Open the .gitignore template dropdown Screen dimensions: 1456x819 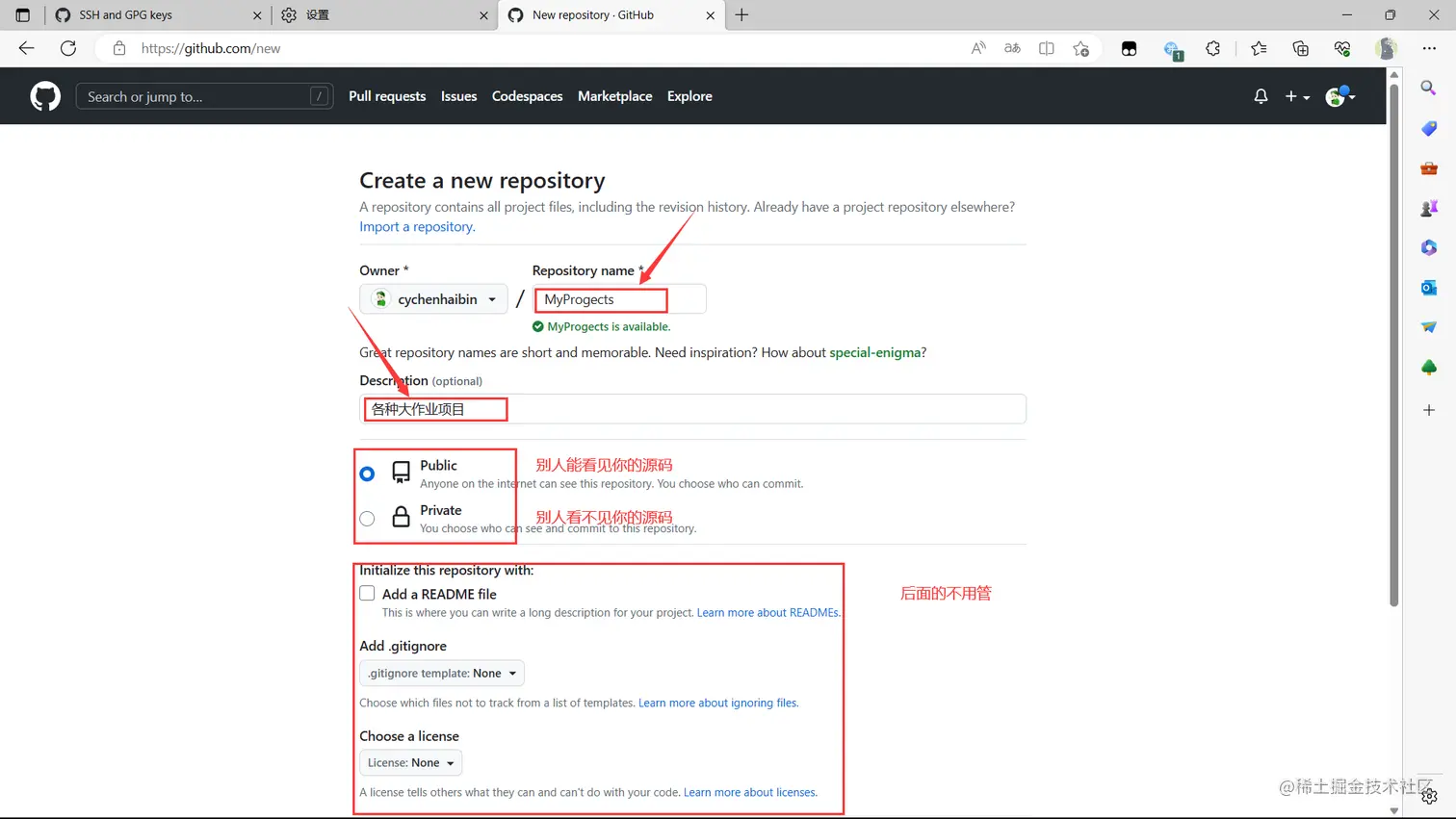click(442, 674)
